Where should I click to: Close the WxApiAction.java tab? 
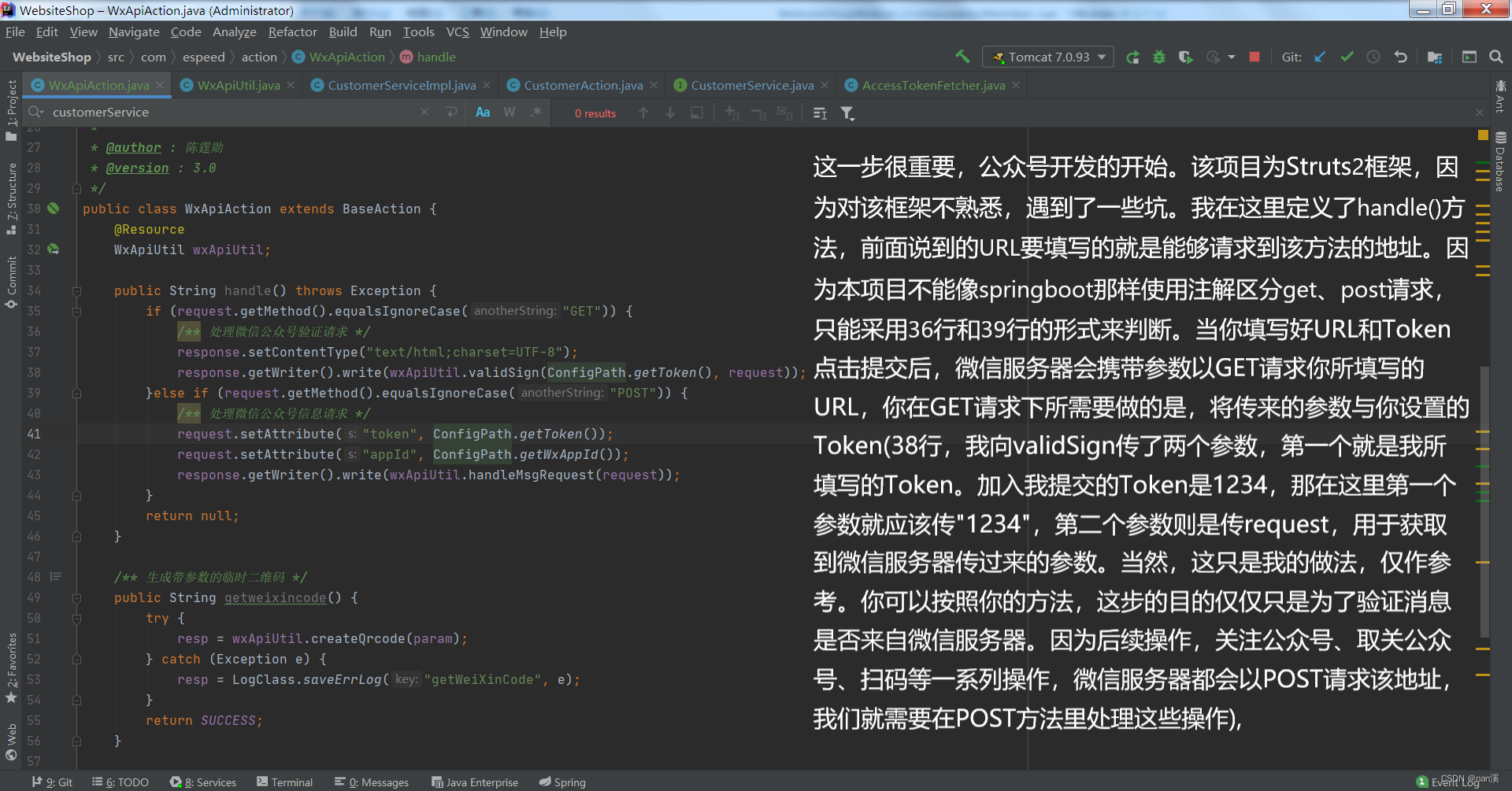point(160,85)
